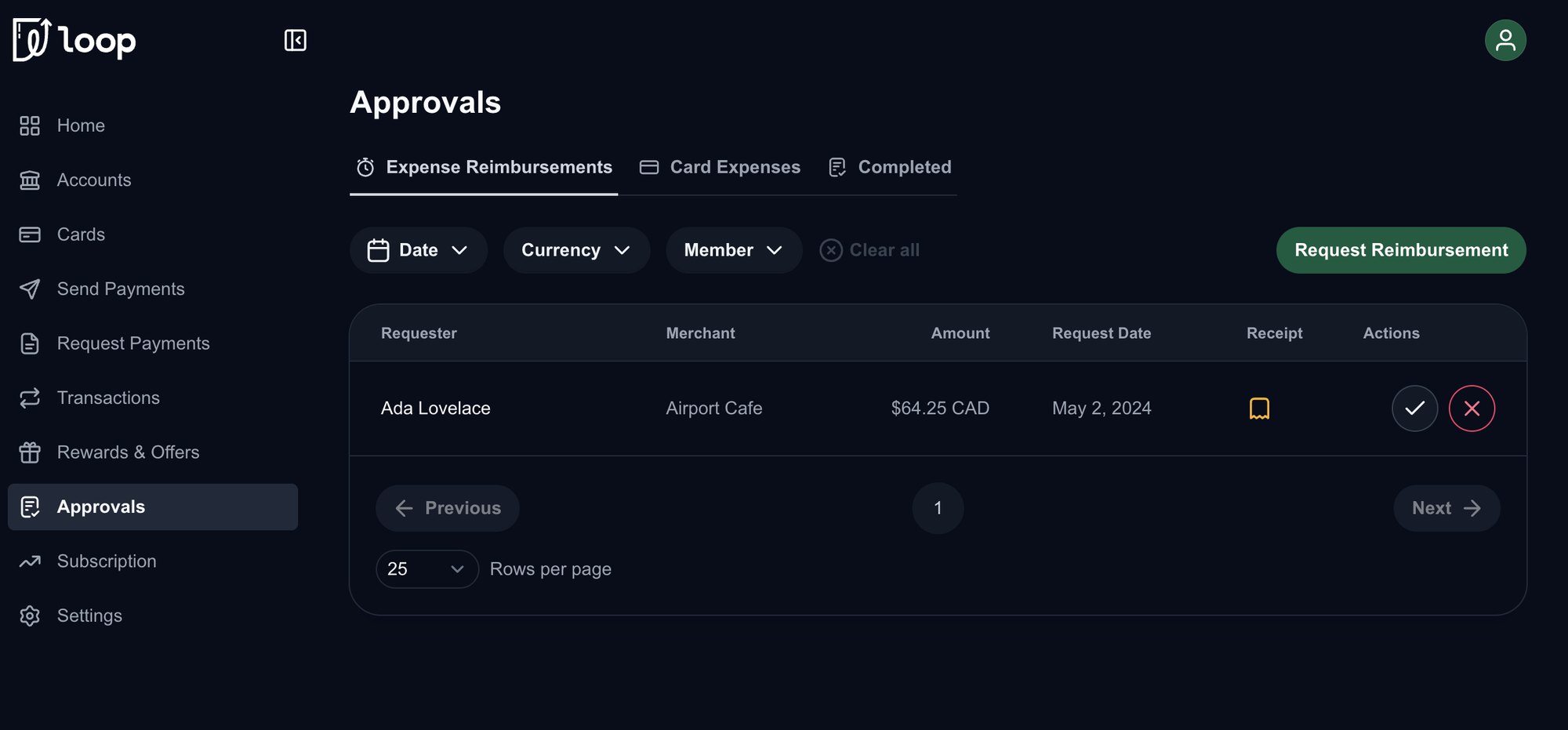1568x730 pixels.
Task: Click the Requester column header
Action: click(419, 333)
